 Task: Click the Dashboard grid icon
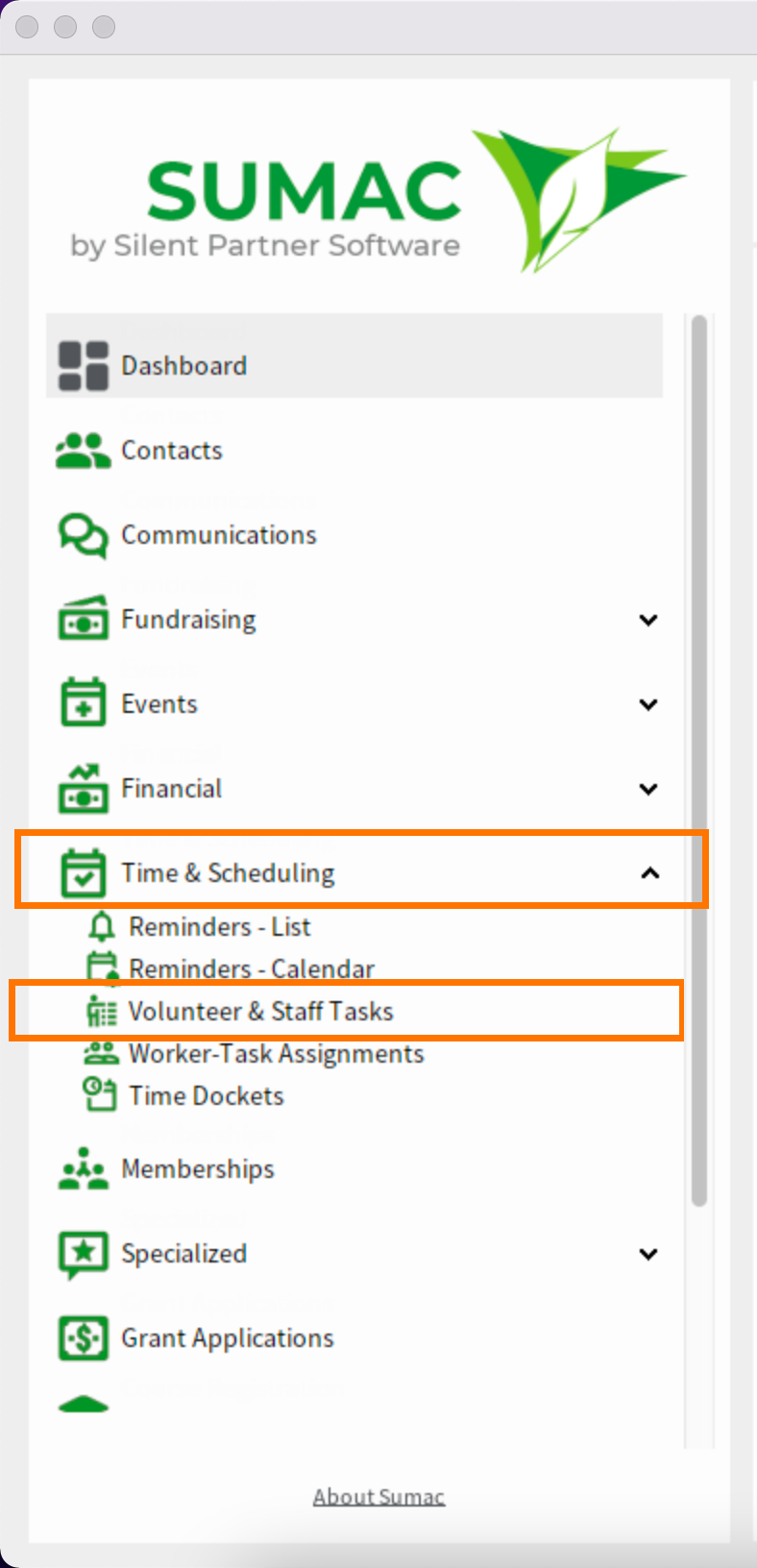84,366
